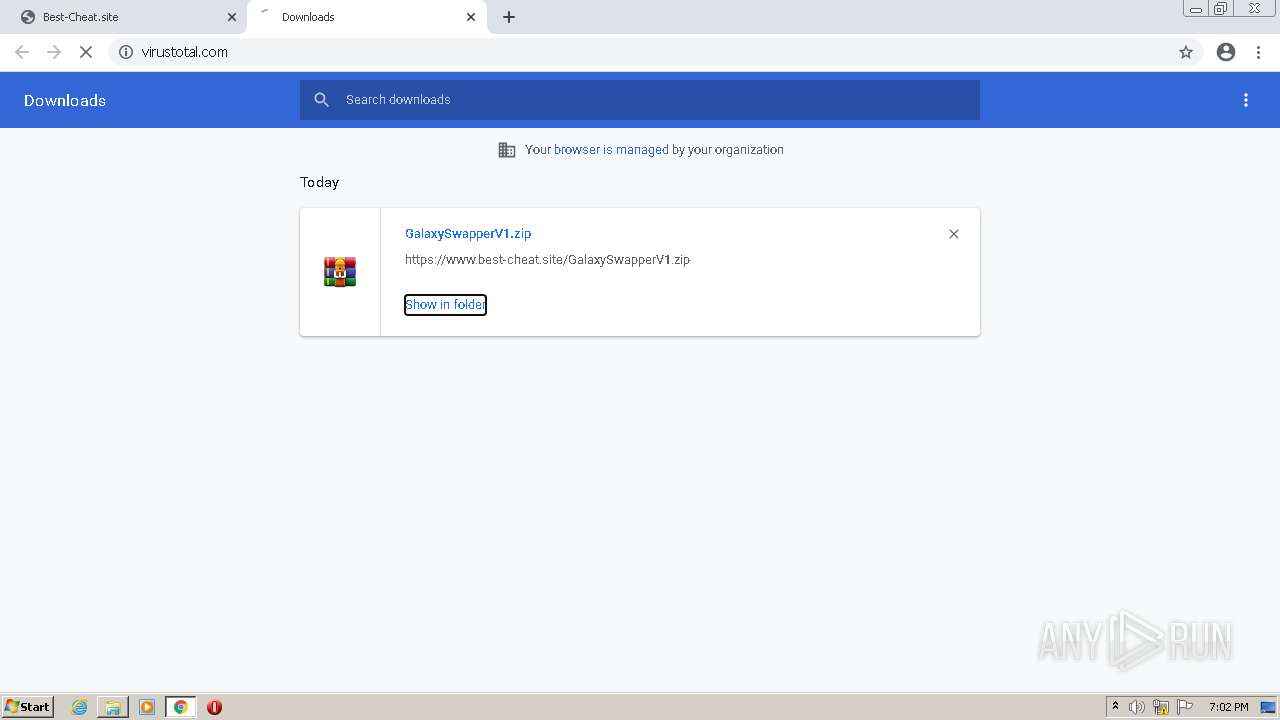Restore down the Chrome window
This screenshot has width=1280, height=720.
(x=1221, y=8)
